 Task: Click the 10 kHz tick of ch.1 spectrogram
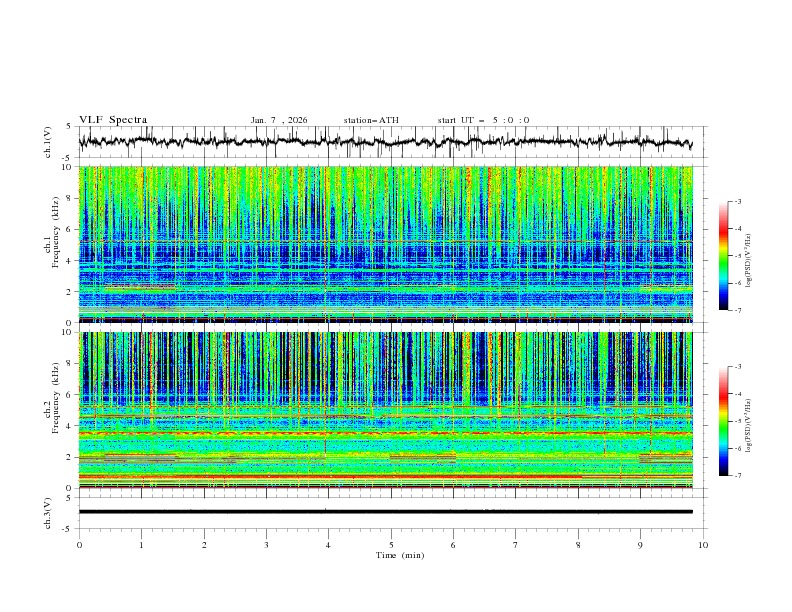click(x=66, y=168)
